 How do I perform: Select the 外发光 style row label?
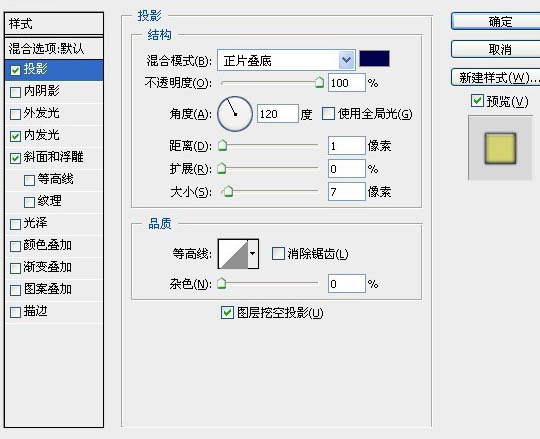pyautogui.click(x=41, y=113)
